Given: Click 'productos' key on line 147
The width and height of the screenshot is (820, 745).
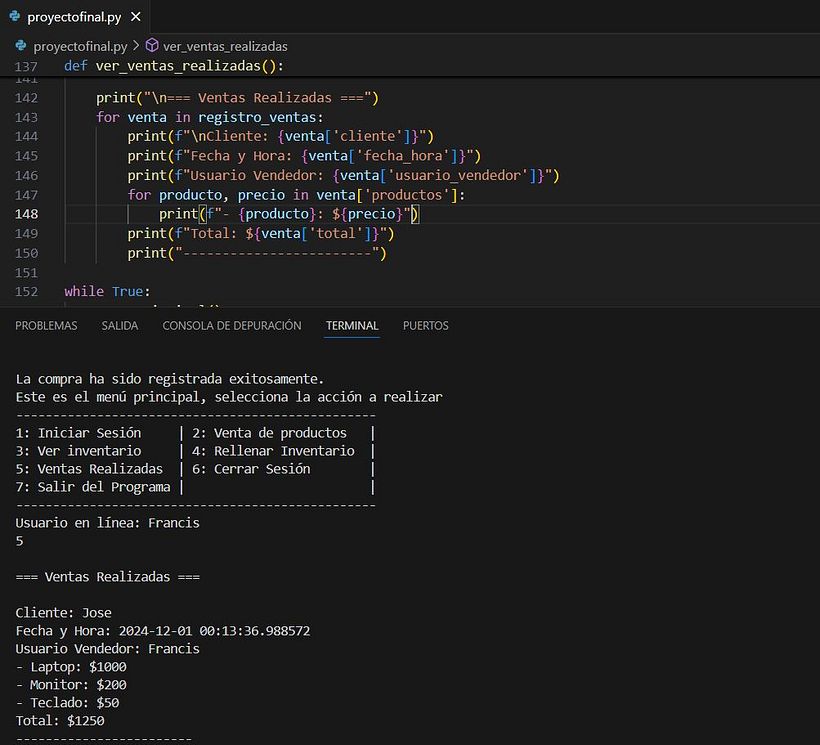Looking at the screenshot, I should [407, 195].
